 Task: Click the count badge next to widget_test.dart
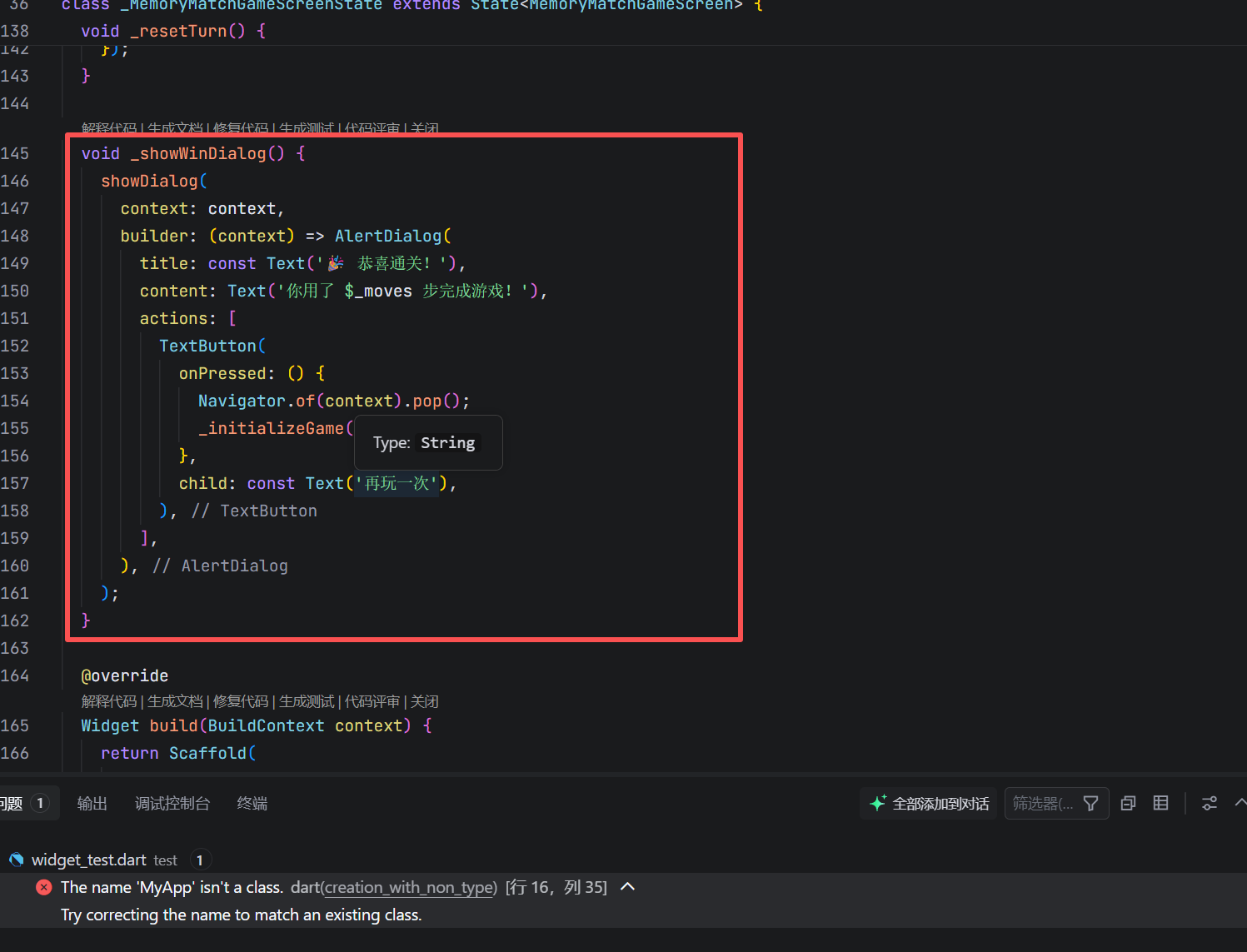click(200, 860)
